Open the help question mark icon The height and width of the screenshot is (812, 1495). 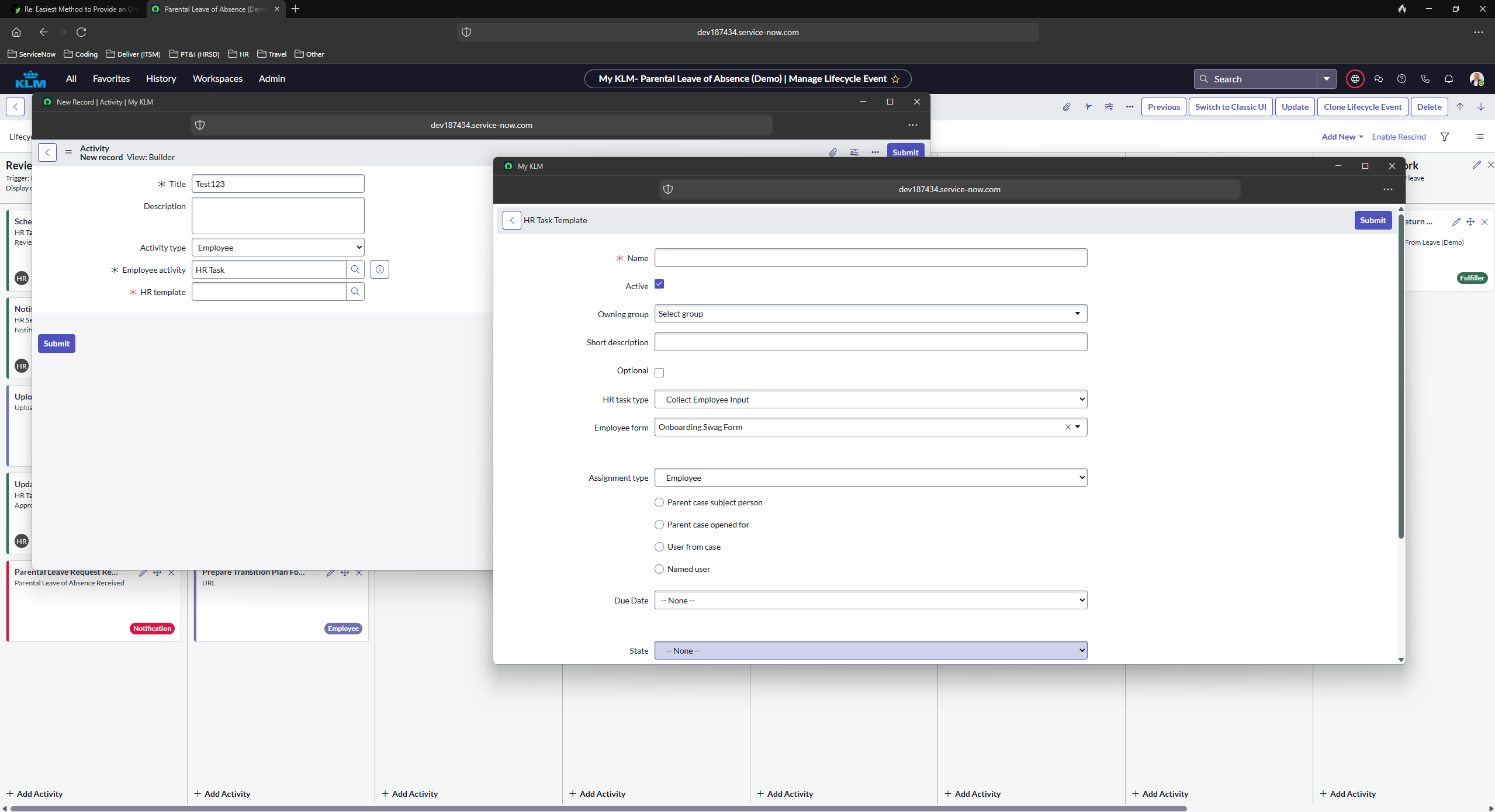tap(1401, 79)
